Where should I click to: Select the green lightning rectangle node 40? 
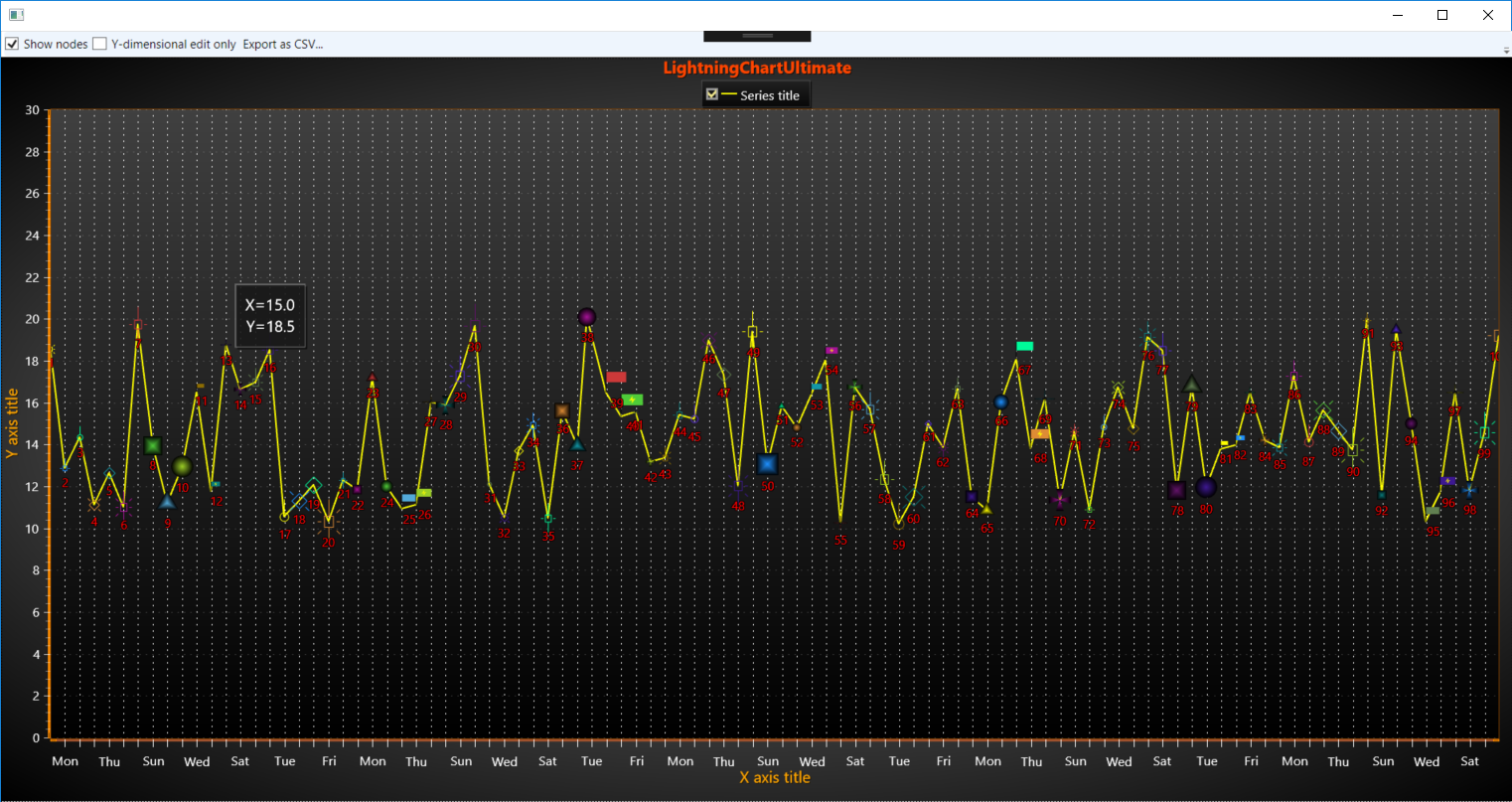pyautogui.click(x=632, y=400)
